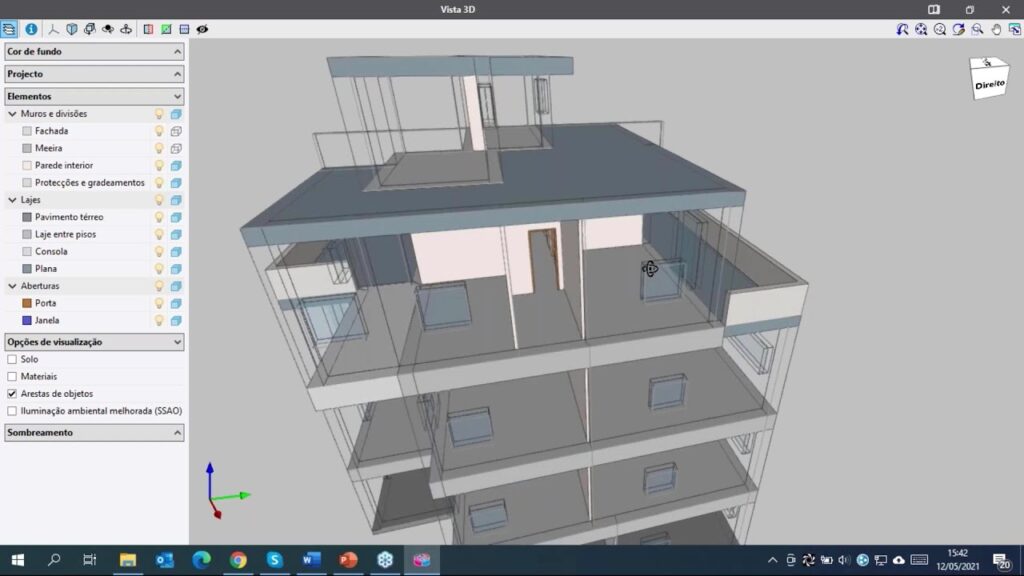Collapse the Muros e divisões group

[x=12, y=114]
